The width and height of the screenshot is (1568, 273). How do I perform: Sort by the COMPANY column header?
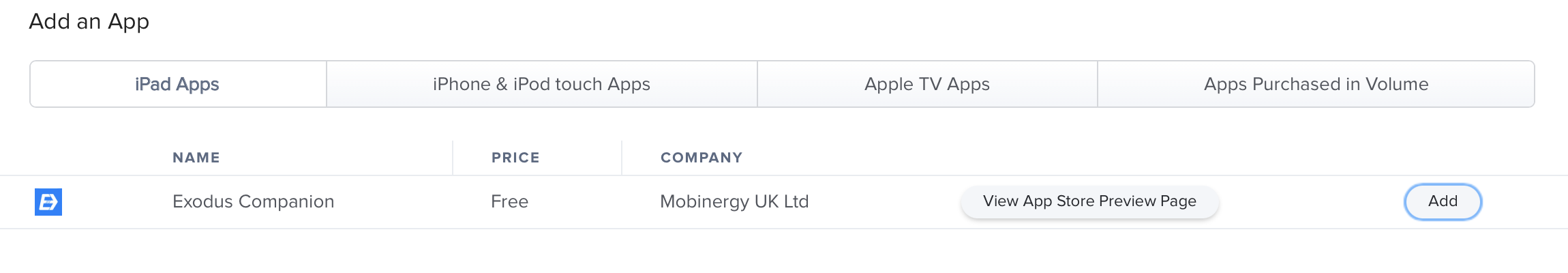pos(702,158)
